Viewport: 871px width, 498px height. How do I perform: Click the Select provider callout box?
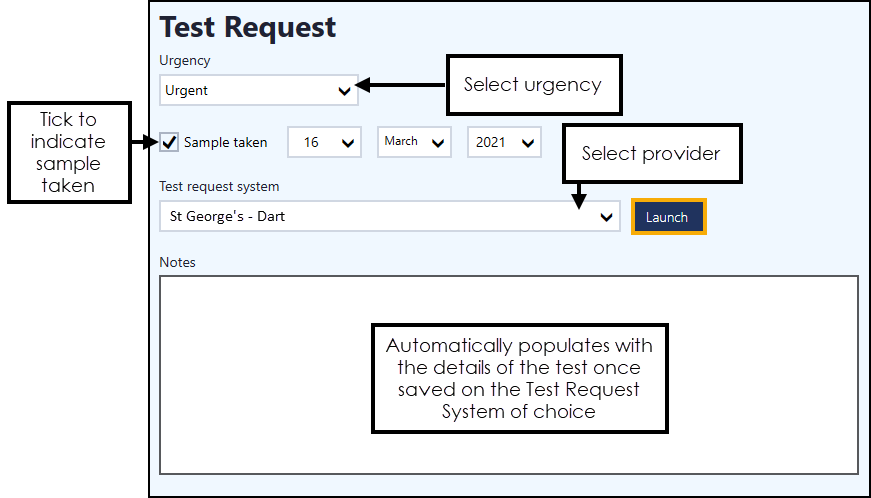coord(651,154)
